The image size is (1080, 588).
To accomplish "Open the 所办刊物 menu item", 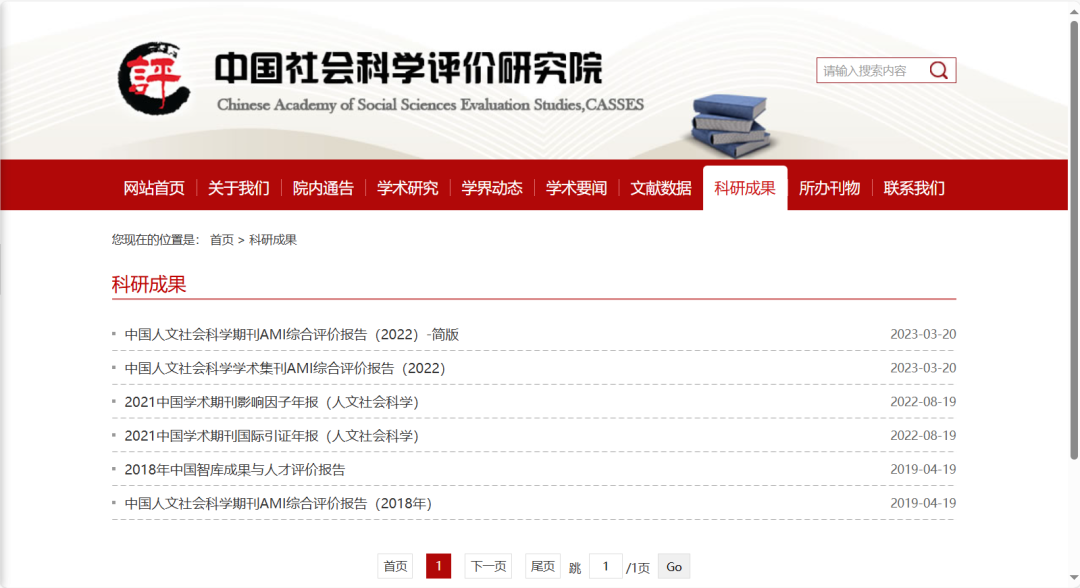I will point(828,188).
